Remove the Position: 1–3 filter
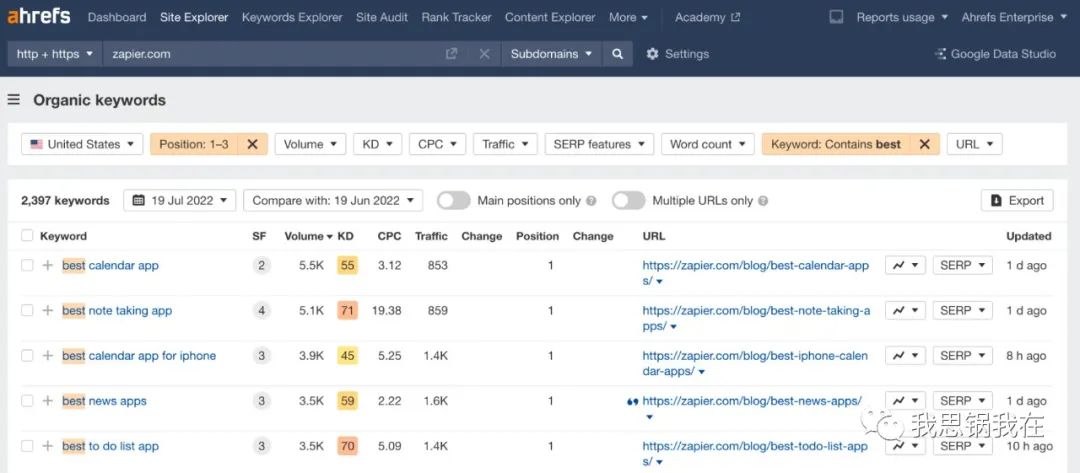Image resolution: width=1080 pixels, height=473 pixels. coord(253,144)
